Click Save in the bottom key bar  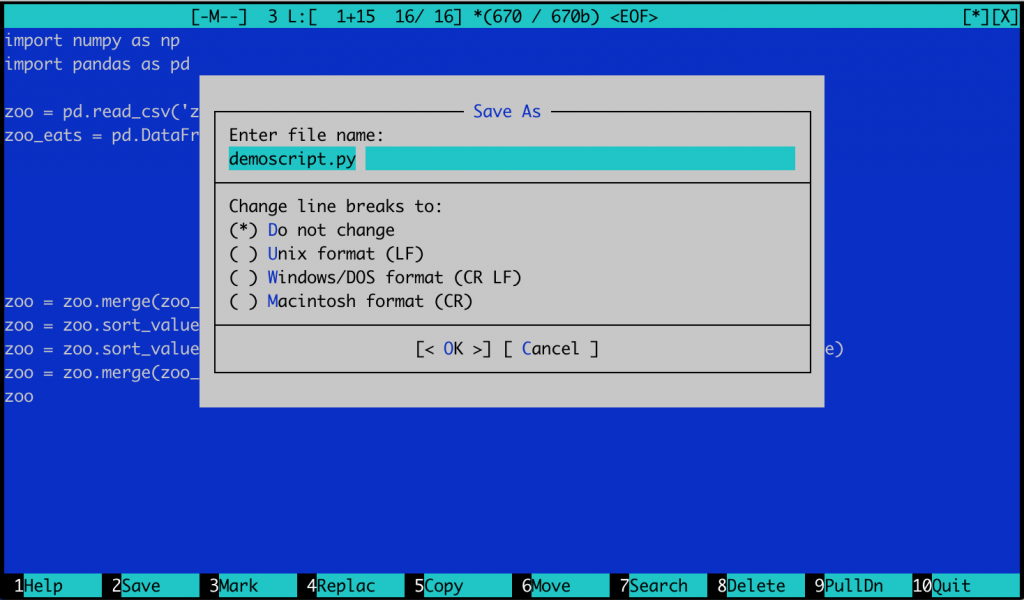pyautogui.click(x=141, y=586)
